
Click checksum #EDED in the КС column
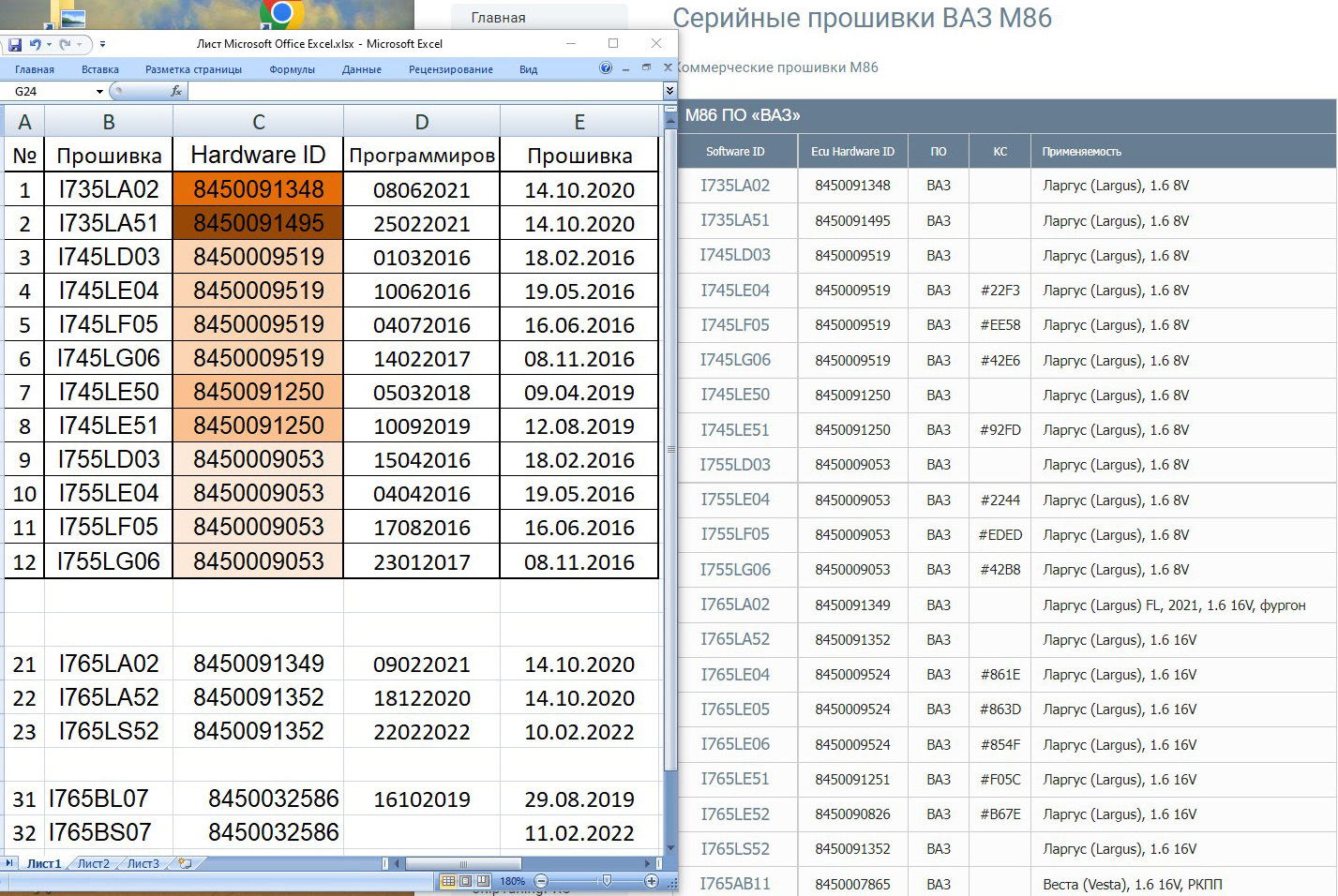(x=1000, y=534)
